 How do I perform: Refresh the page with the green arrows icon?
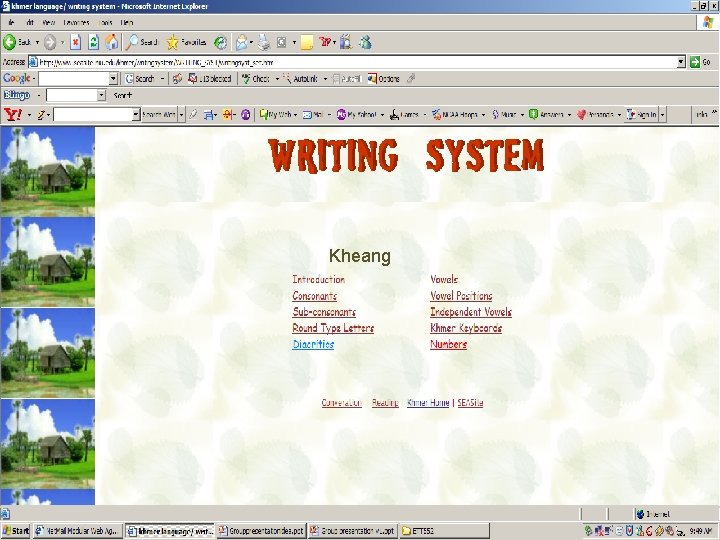[x=93, y=43]
